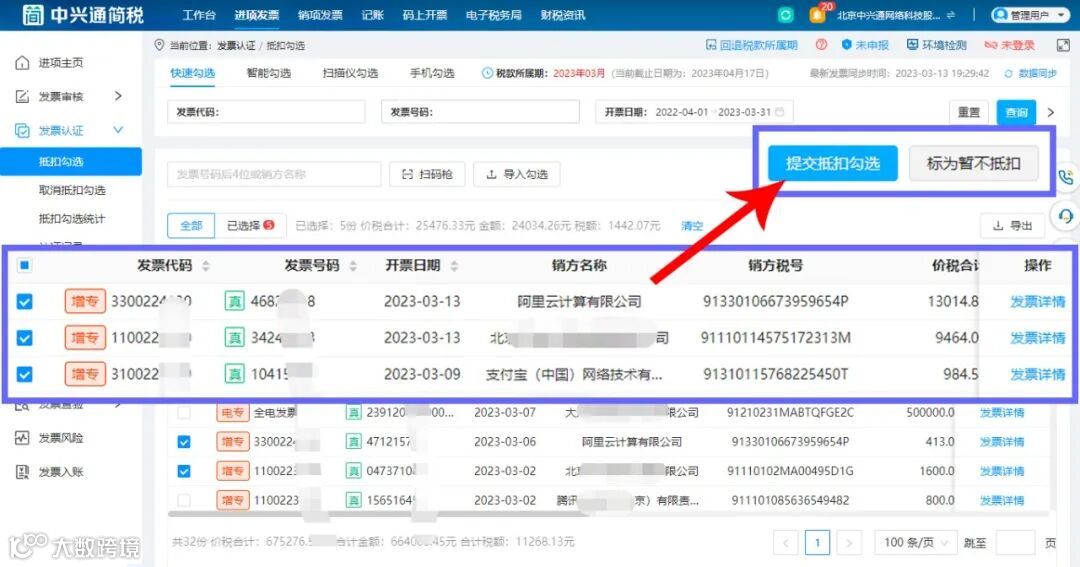Image resolution: width=1080 pixels, height=567 pixels.
Task: Focus the 跳至 page number input
Action: point(1015,543)
